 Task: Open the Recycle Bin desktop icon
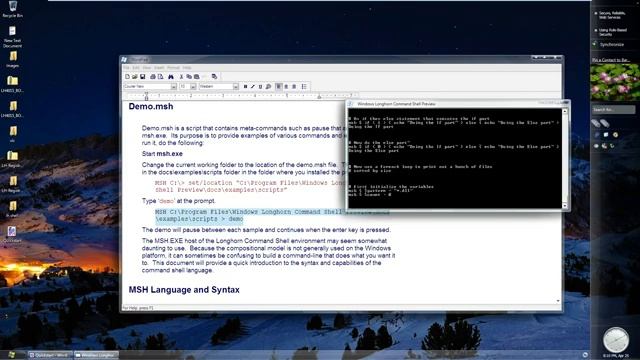tap(13, 9)
